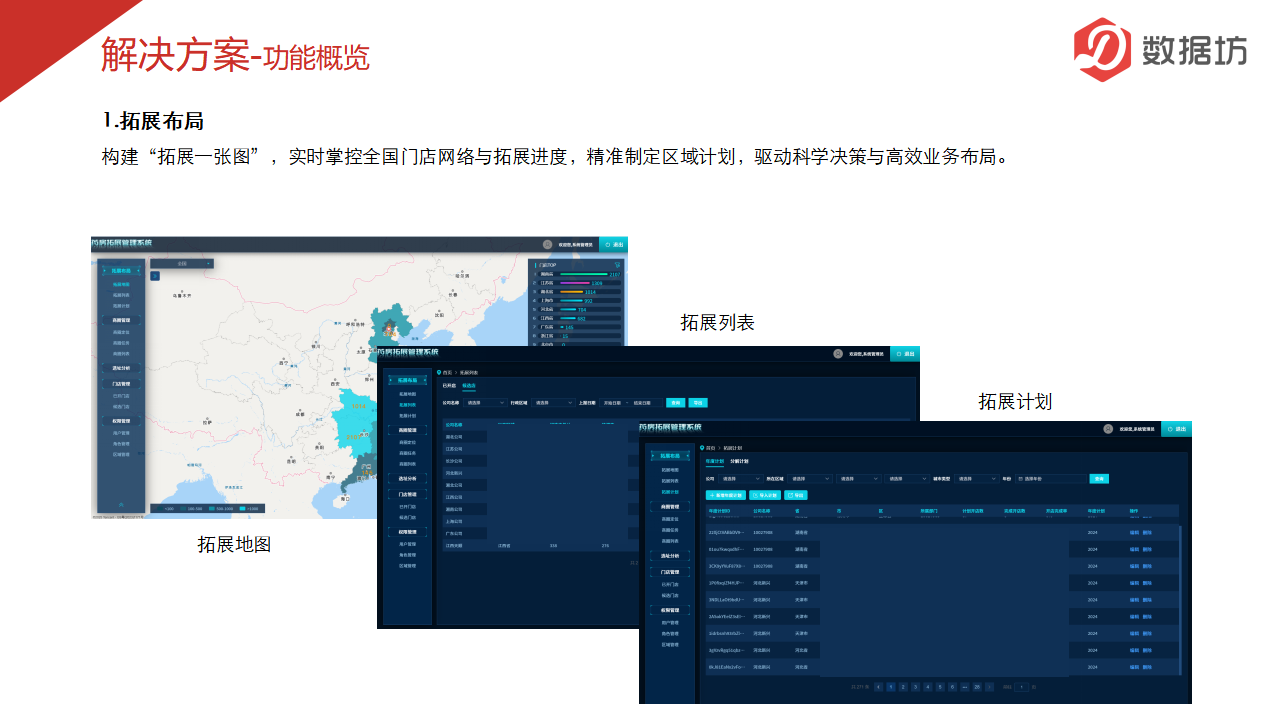Switch to the 分解计划 tab in the plan window
This screenshot has height=720, width=1280.
pos(739,461)
